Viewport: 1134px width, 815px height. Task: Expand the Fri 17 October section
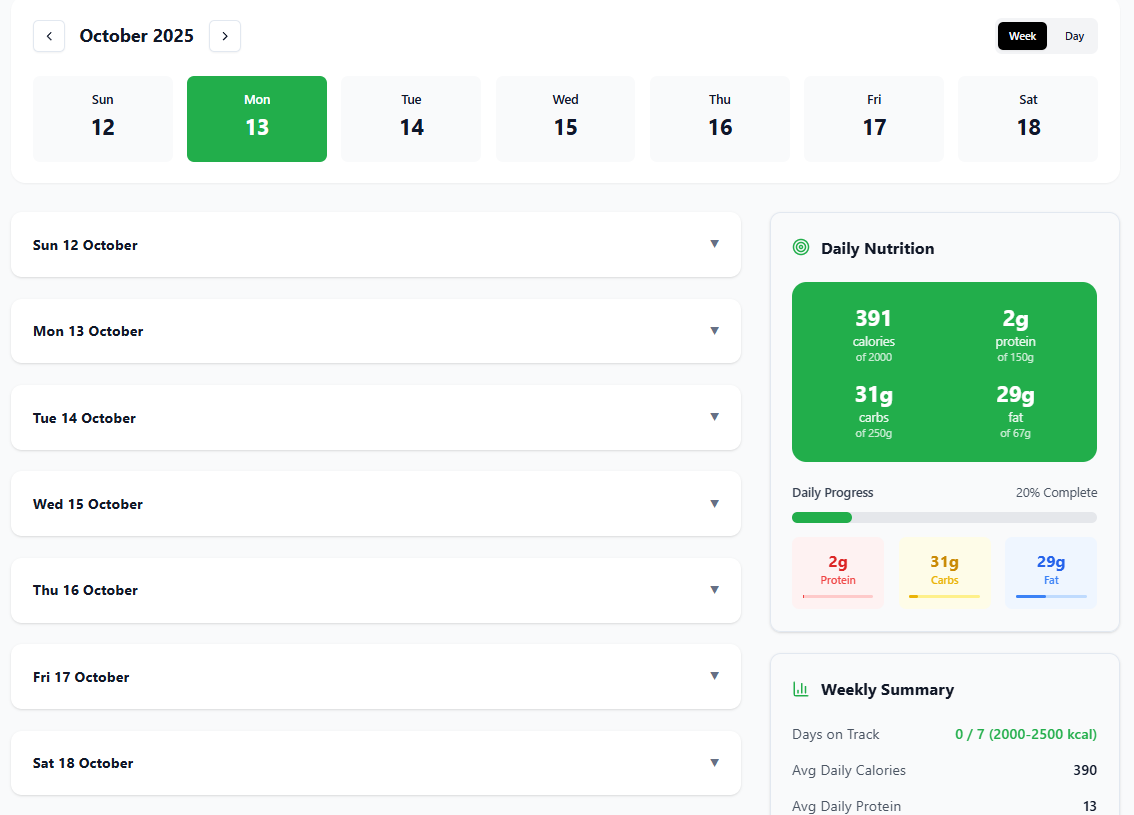pos(714,676)
